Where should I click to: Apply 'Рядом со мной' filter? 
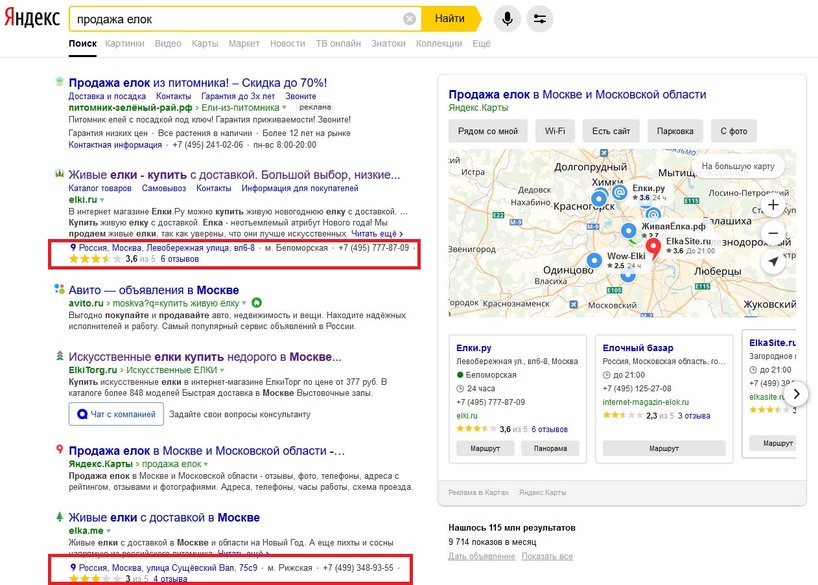tap(488, 131)
